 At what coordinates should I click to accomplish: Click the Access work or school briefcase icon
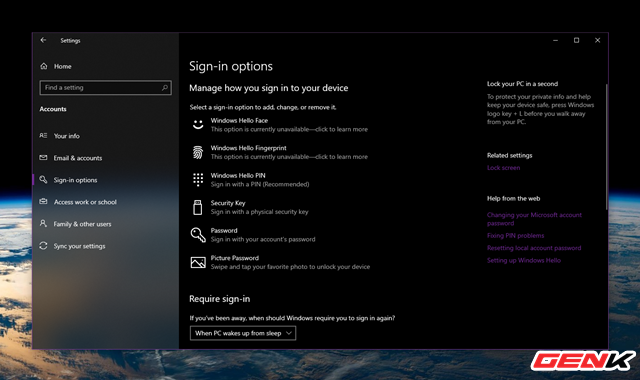tap(43, 202)
